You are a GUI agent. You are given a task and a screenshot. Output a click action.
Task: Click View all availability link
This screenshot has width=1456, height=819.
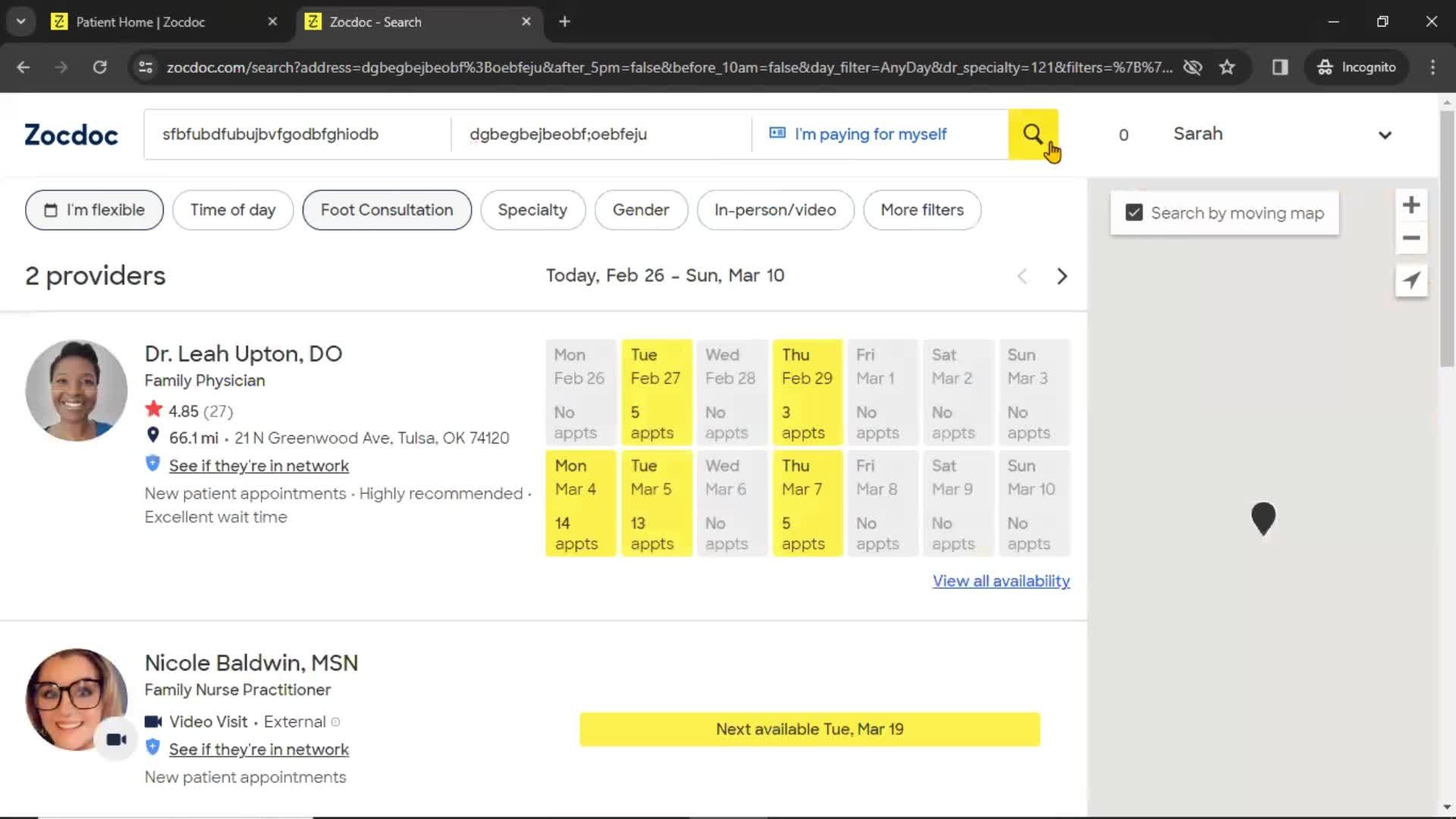pyautogui.click(x=1001, y=581)
